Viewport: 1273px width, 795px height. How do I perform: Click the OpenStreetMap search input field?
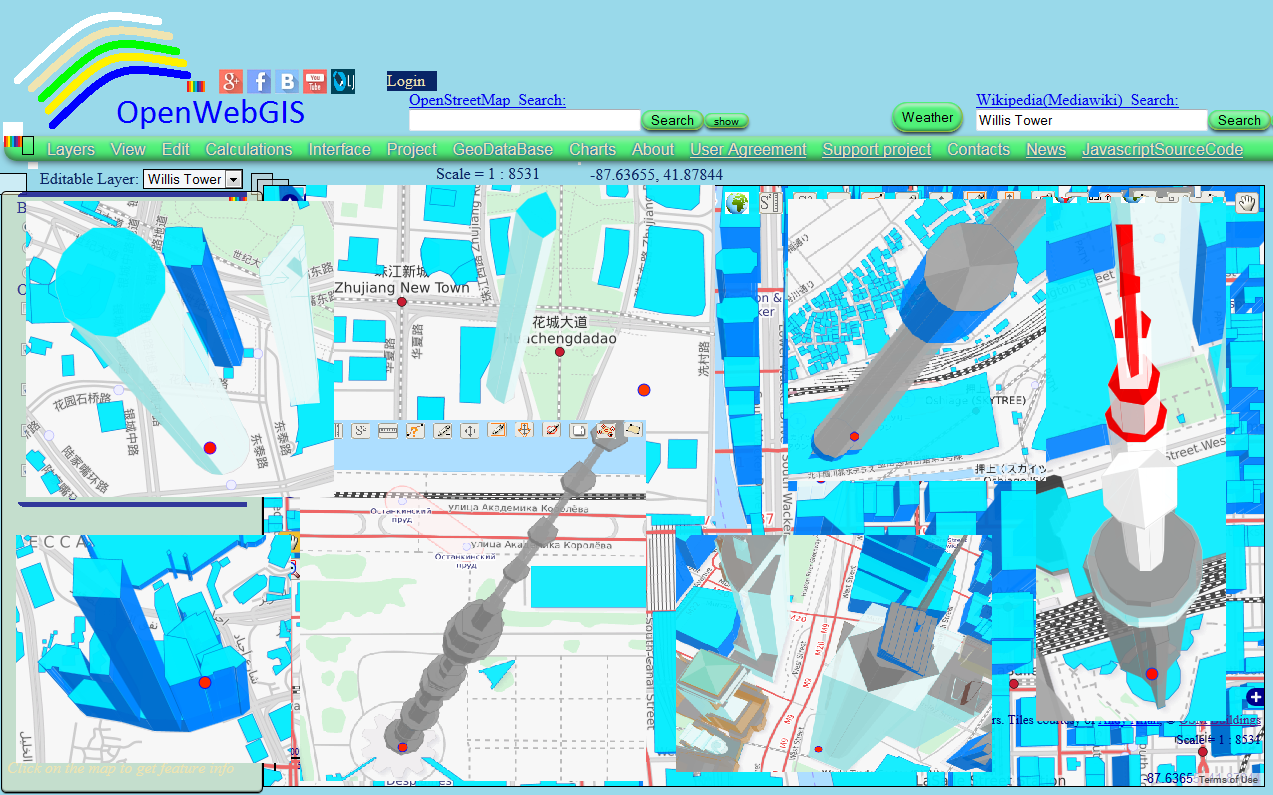tap(525, 120)
